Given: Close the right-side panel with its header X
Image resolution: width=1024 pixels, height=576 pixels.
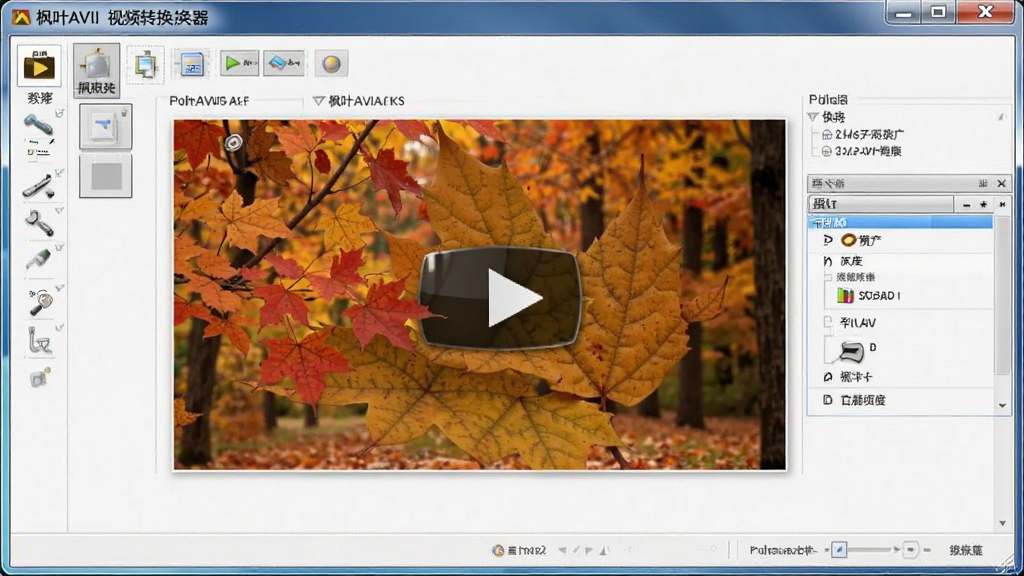Looking at the screenshot, I should tap(1001, 184).
